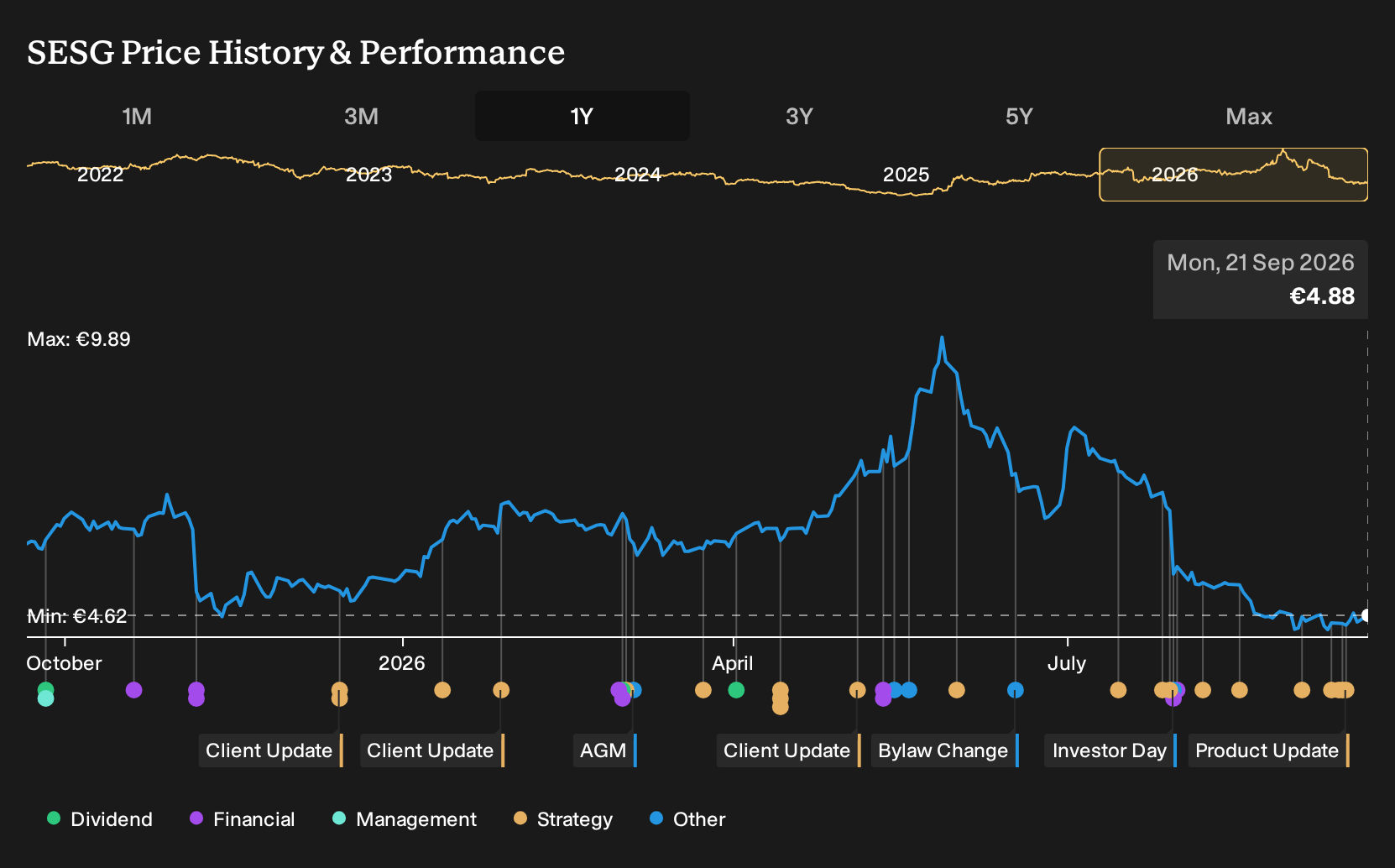Open the AGM event label

click(x=605, y=750)
